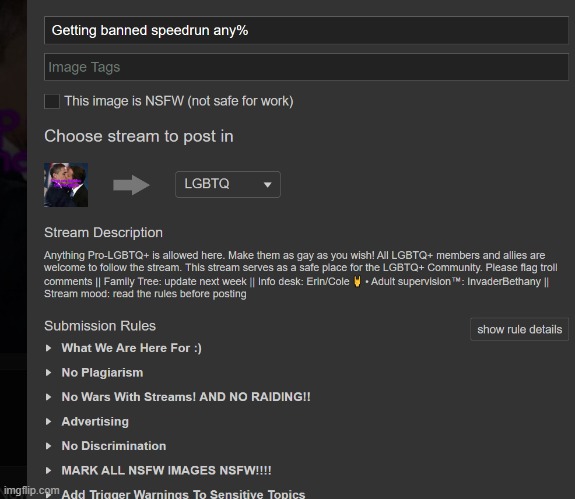
Task: Click the triangle icon beside No Plagiarism
Action: [48, 373]
